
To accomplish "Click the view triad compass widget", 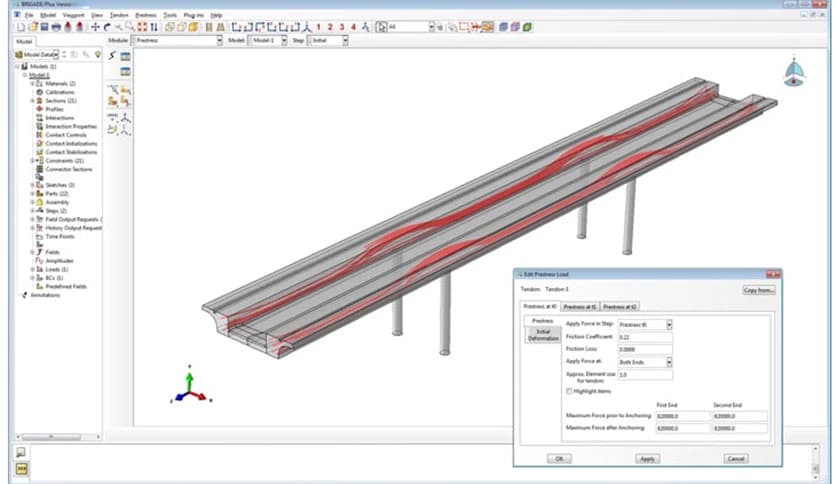I will tap(795, 72).
